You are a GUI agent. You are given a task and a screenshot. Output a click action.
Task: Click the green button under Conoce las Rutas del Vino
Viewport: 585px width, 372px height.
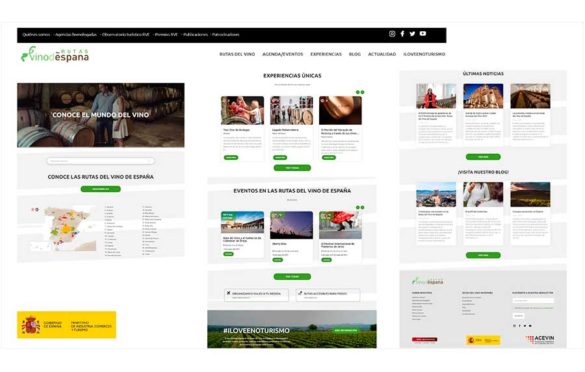101,189
